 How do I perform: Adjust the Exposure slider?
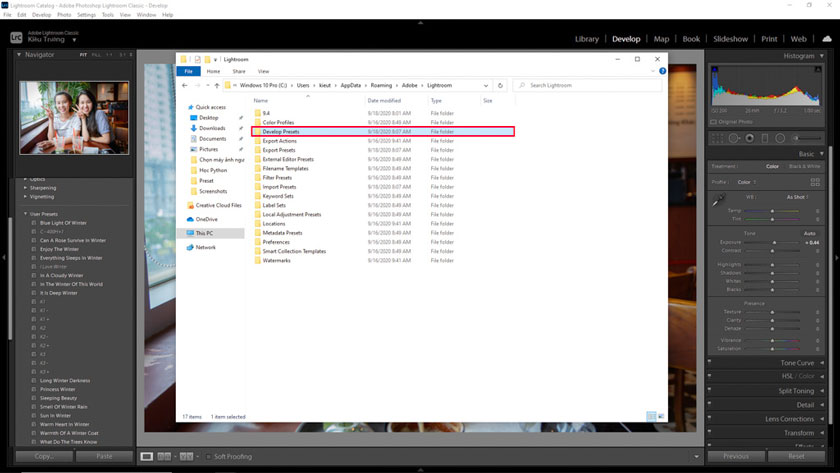coord(772,242)
